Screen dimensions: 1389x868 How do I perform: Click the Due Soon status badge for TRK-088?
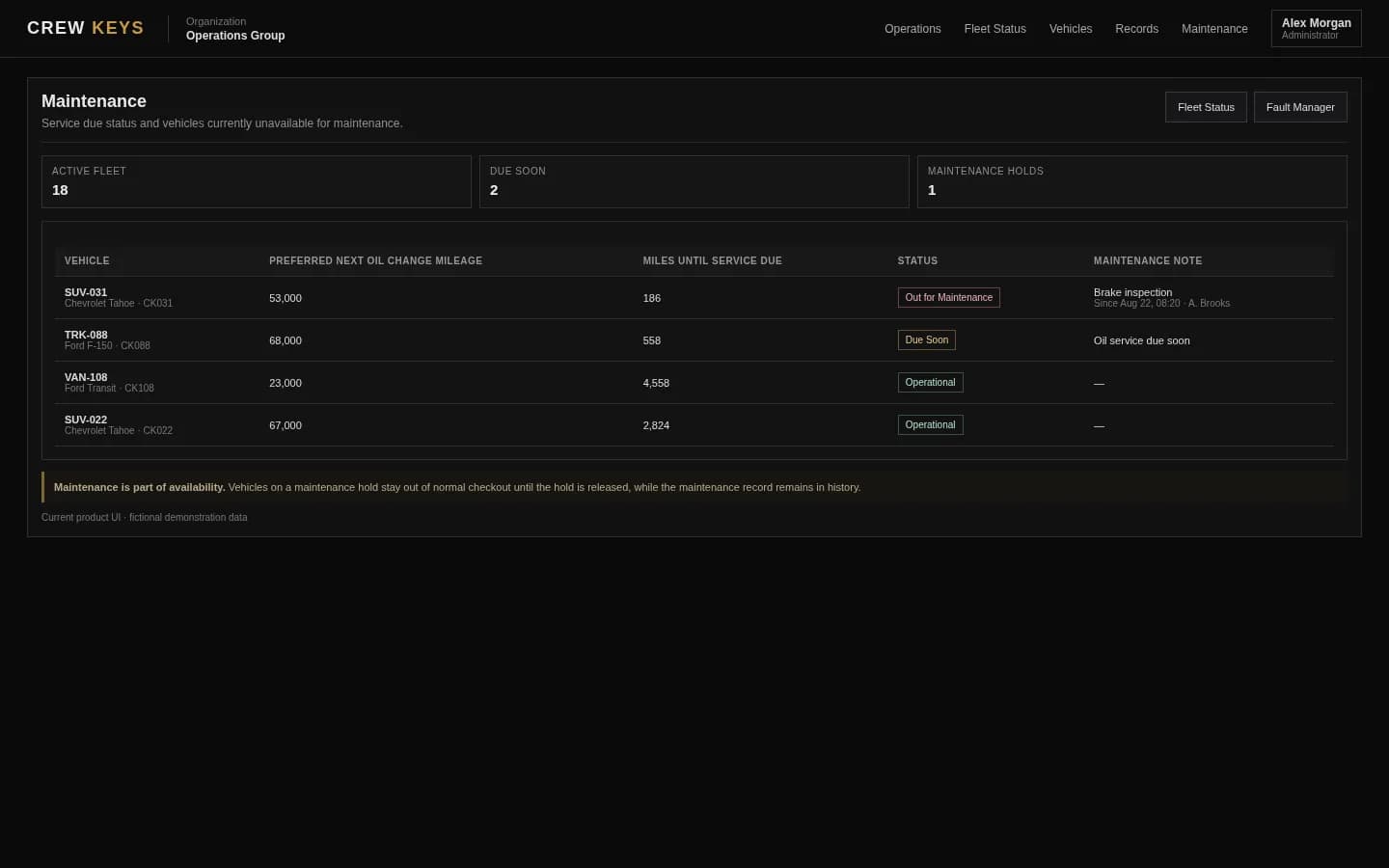tap(927, 340)
